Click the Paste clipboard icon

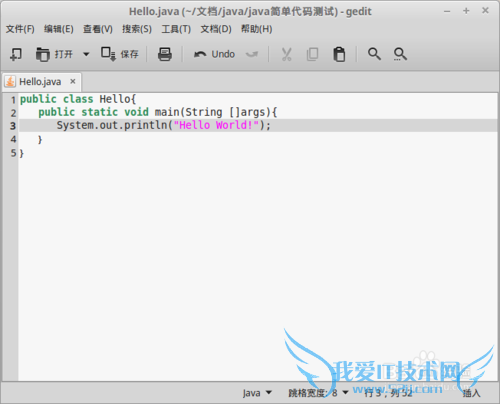pyautogui.click(x=339, y=54)
